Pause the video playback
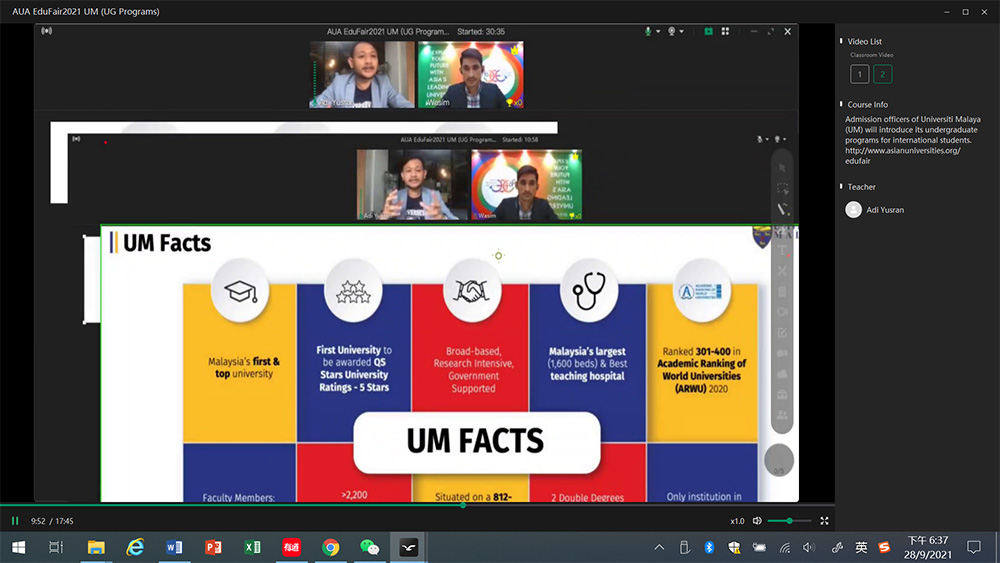1000x563 pixels. click(15, 521)
